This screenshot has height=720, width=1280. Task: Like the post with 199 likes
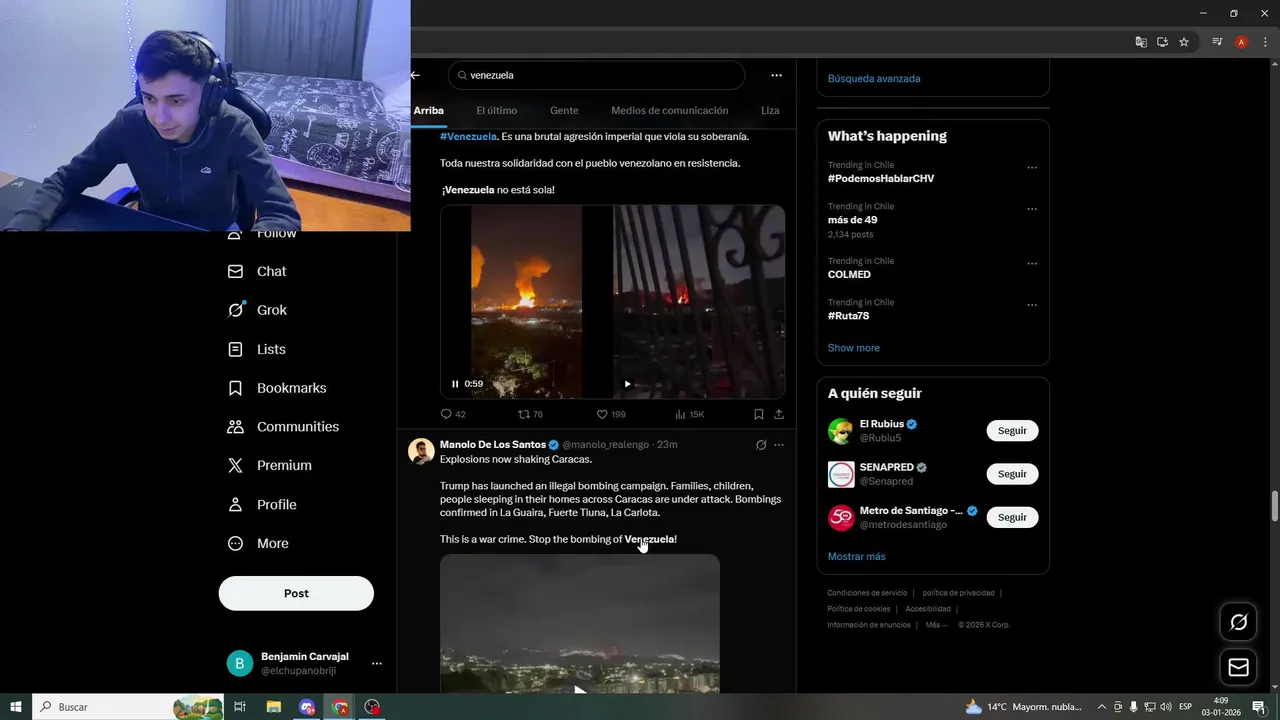tap(610, 414)
